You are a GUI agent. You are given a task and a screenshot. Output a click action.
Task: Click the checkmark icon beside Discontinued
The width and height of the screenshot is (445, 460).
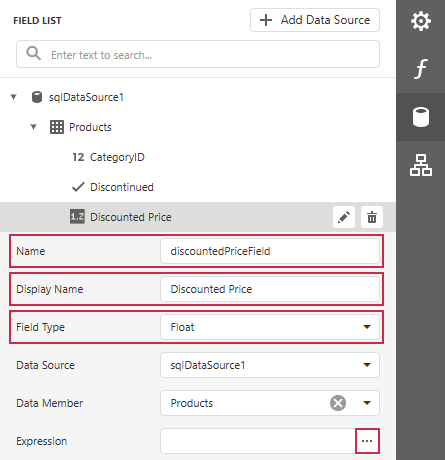coord(78,187)
